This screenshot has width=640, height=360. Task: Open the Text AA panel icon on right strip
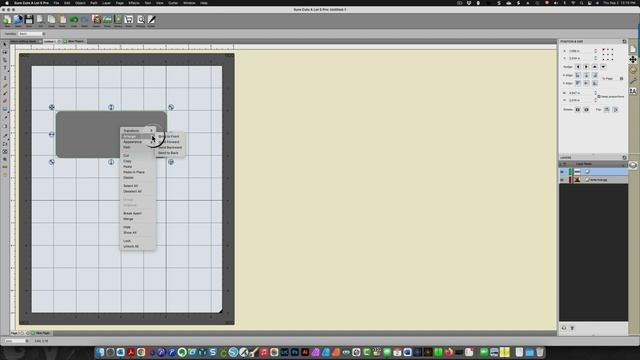tap(633, 91)
